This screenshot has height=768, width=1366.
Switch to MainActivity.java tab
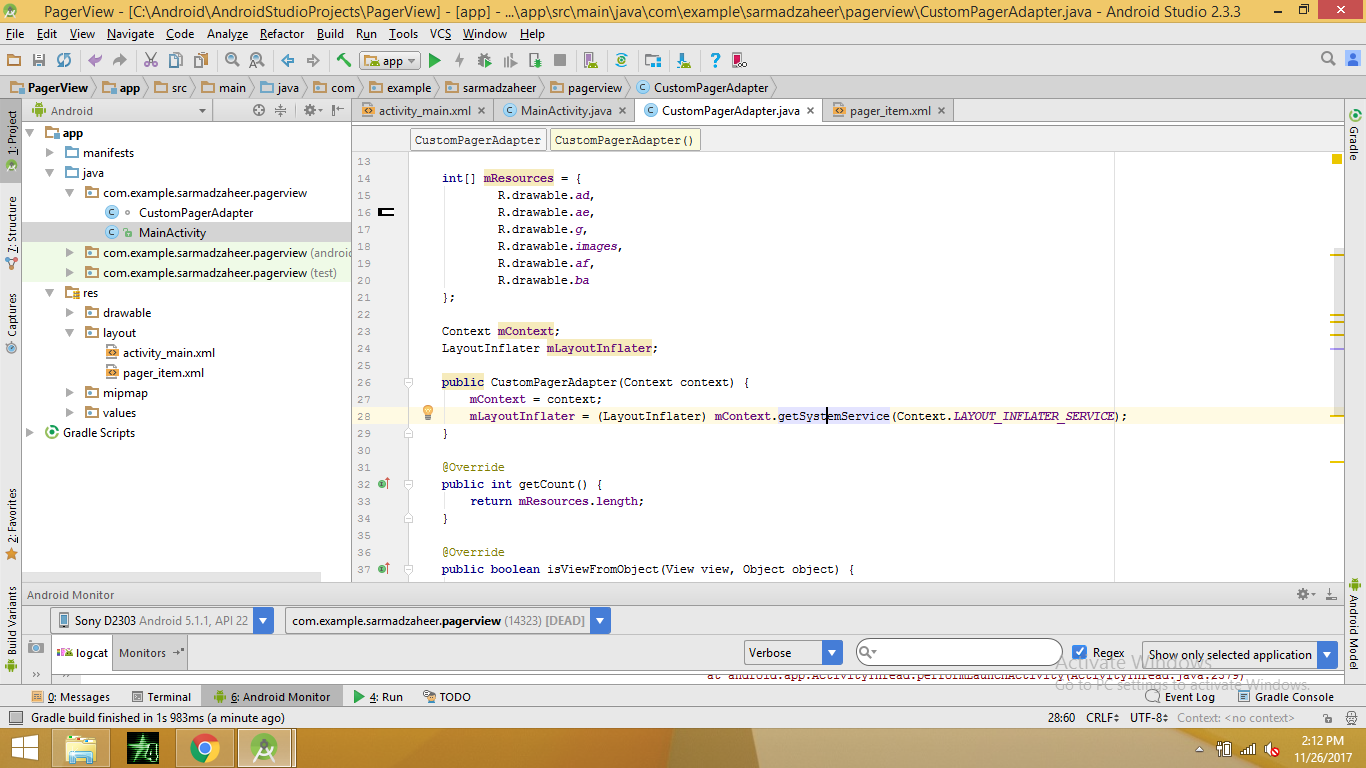coord(565,111)
